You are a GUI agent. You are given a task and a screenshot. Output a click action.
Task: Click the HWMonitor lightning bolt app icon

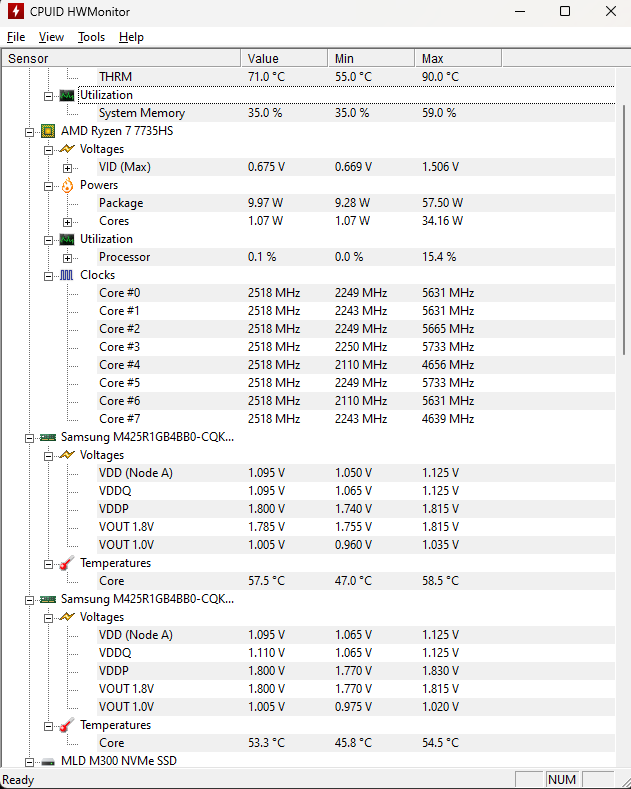(x=15, y=11)
